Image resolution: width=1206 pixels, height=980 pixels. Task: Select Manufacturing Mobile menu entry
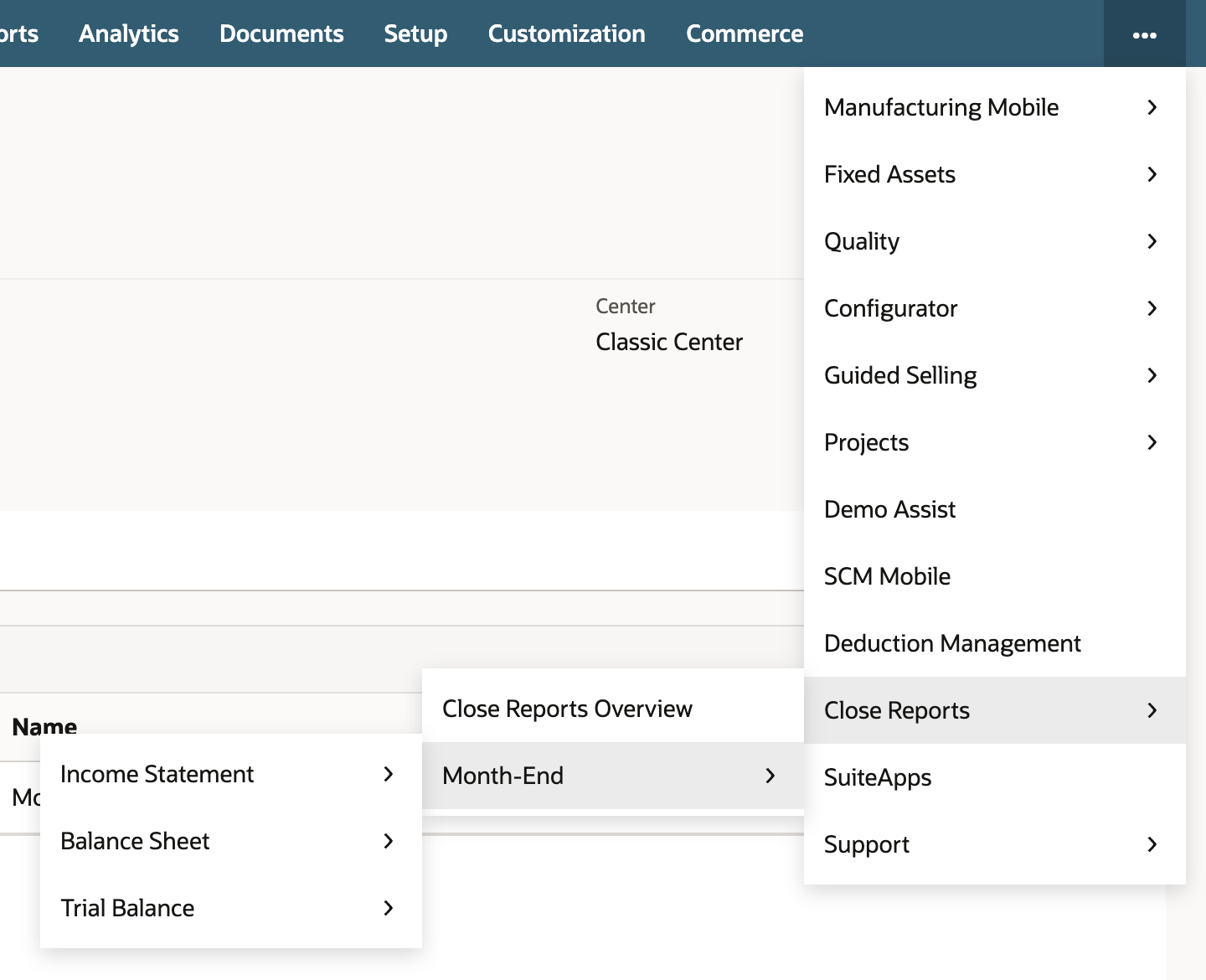995,107
